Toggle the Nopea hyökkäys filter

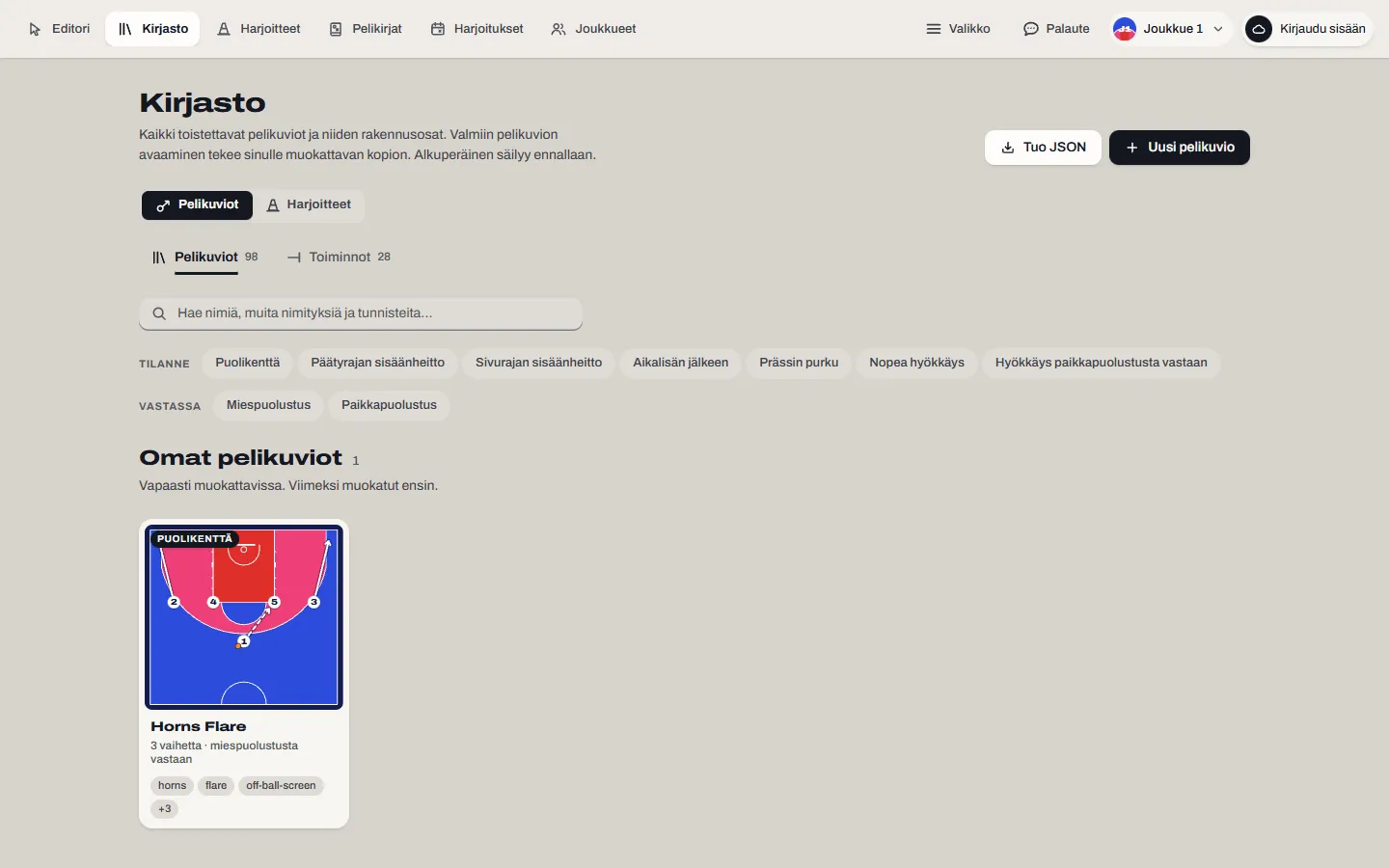916,363
